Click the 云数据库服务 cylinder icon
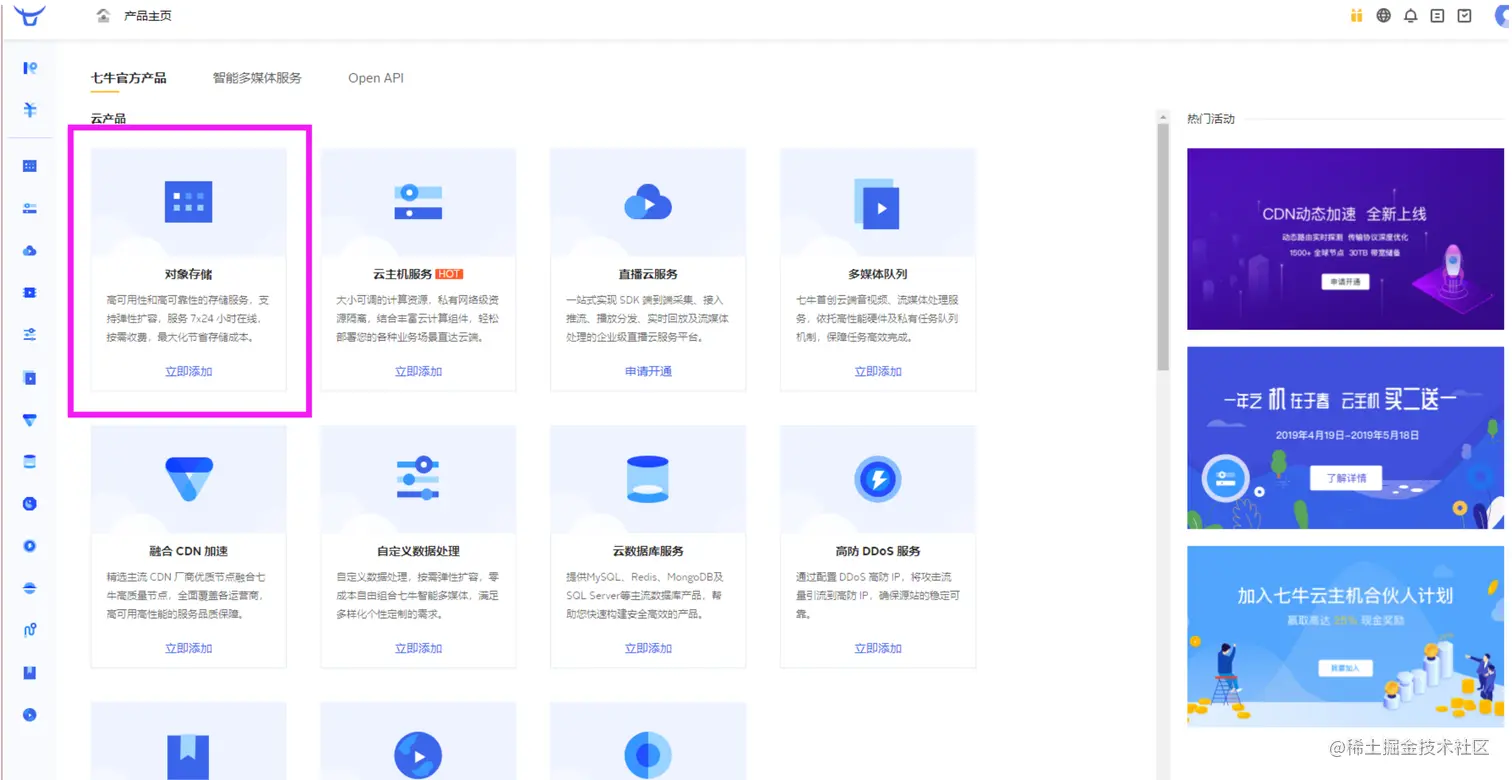The width and height of the screenshot is (1512, 780). pyautogui.click(x=648, y=479)
